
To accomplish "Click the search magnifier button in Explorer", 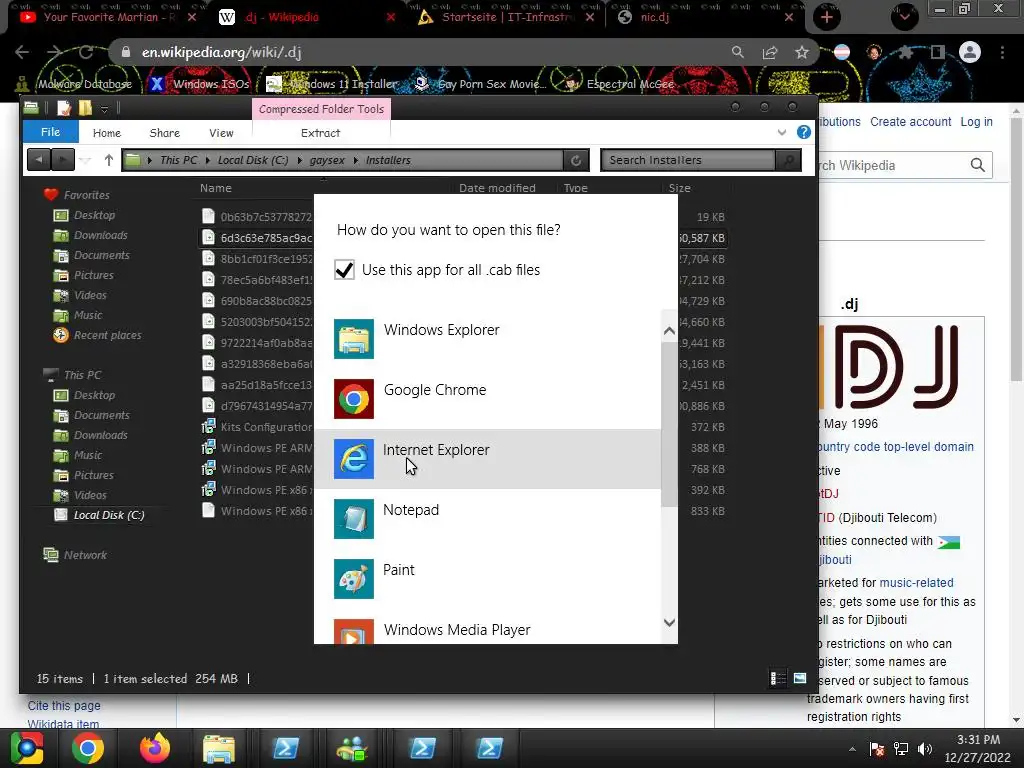I will [789, 160].
